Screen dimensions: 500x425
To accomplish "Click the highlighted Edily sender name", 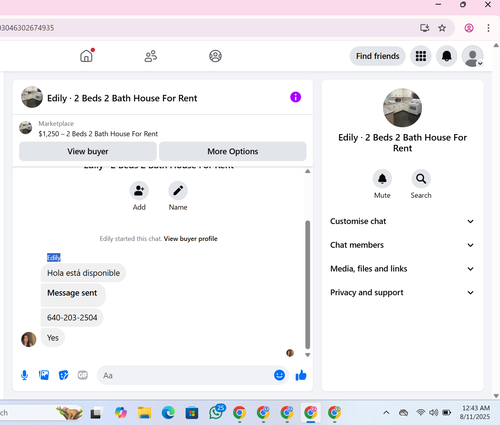I will coord(54,257).
